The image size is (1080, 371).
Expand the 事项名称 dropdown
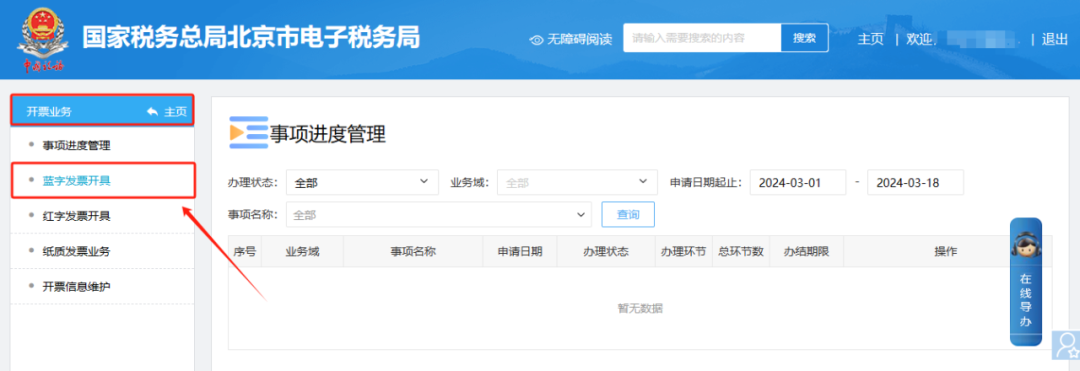tap(439, 215)
